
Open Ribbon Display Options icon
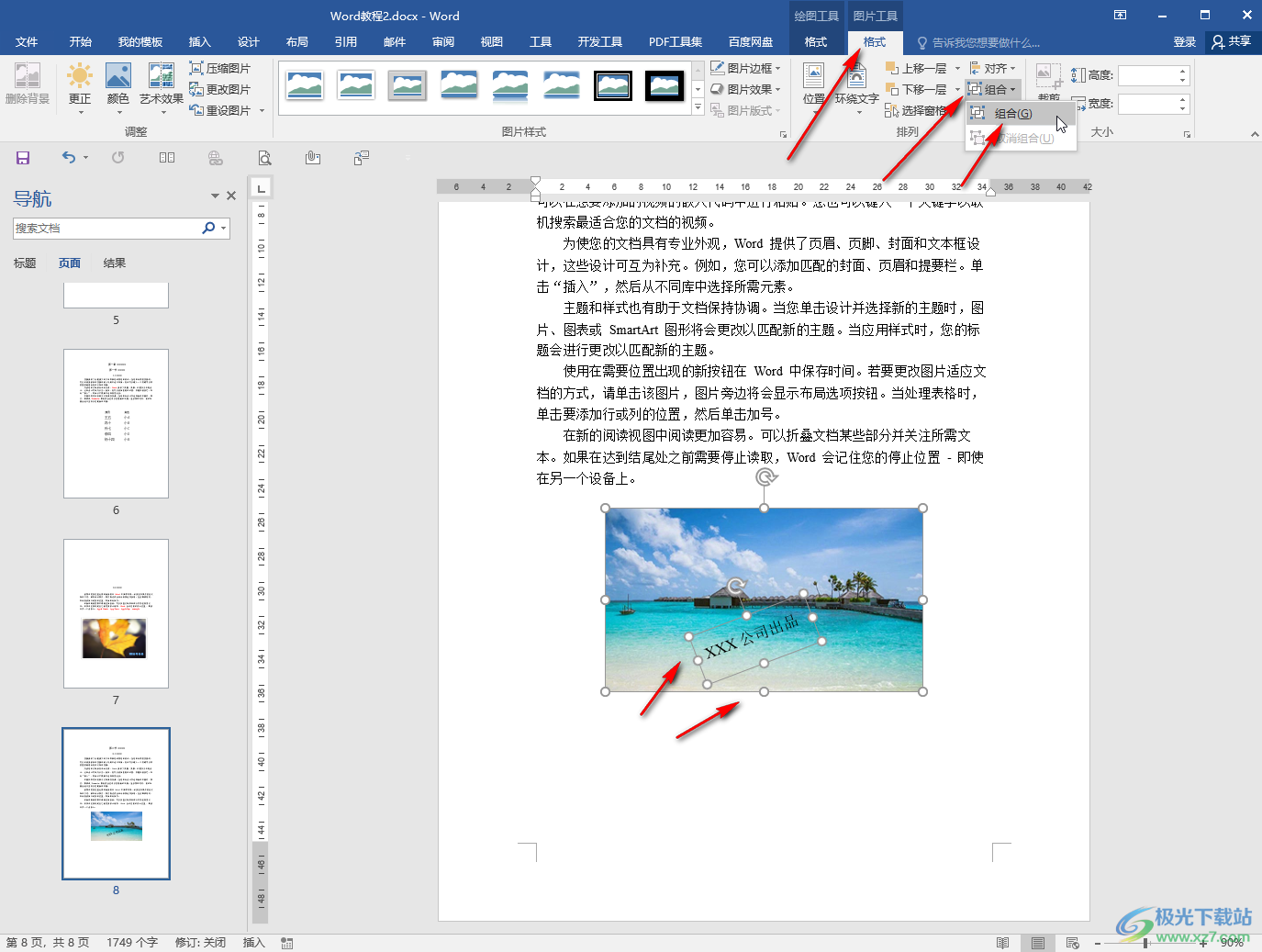pos(1120,15)
